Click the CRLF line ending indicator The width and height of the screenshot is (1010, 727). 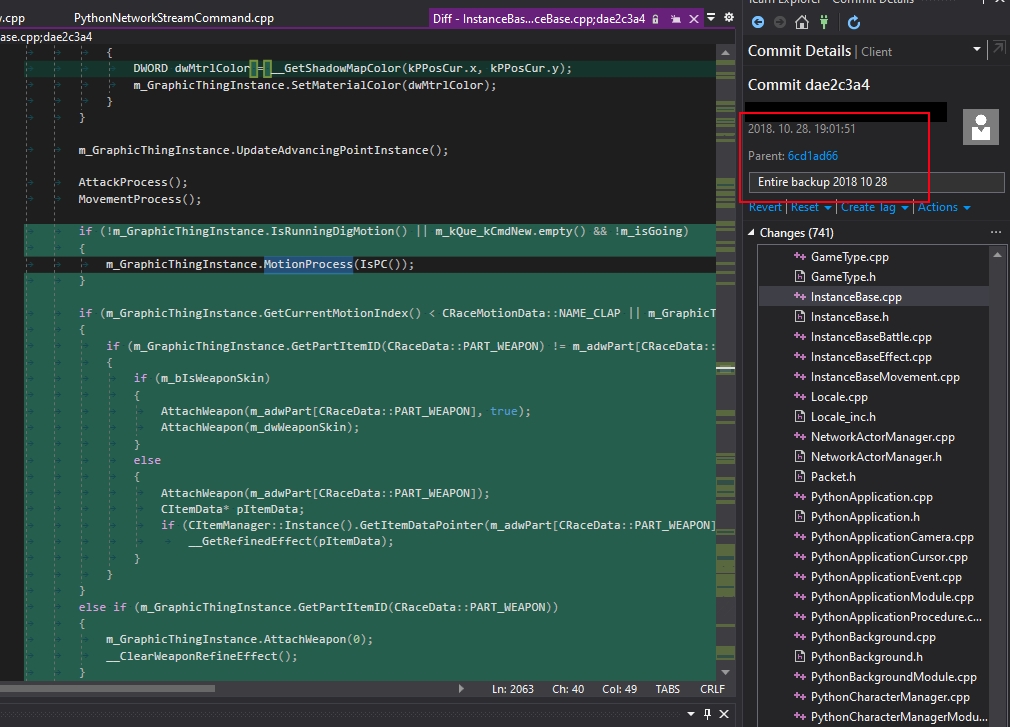tap(712, 689)
